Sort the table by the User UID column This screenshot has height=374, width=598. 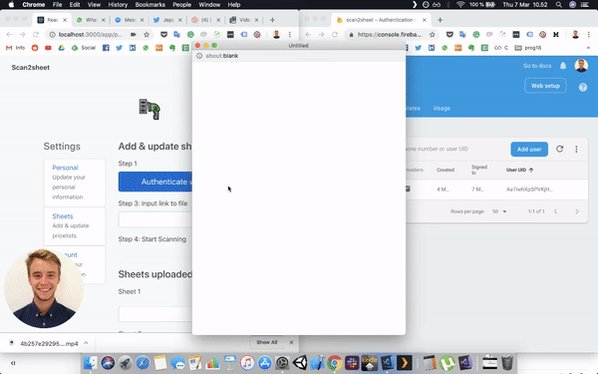point(519,170)
